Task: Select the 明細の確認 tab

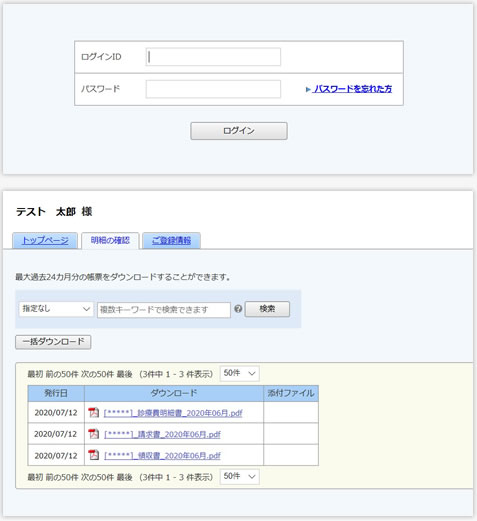Action: pos(110,240)
